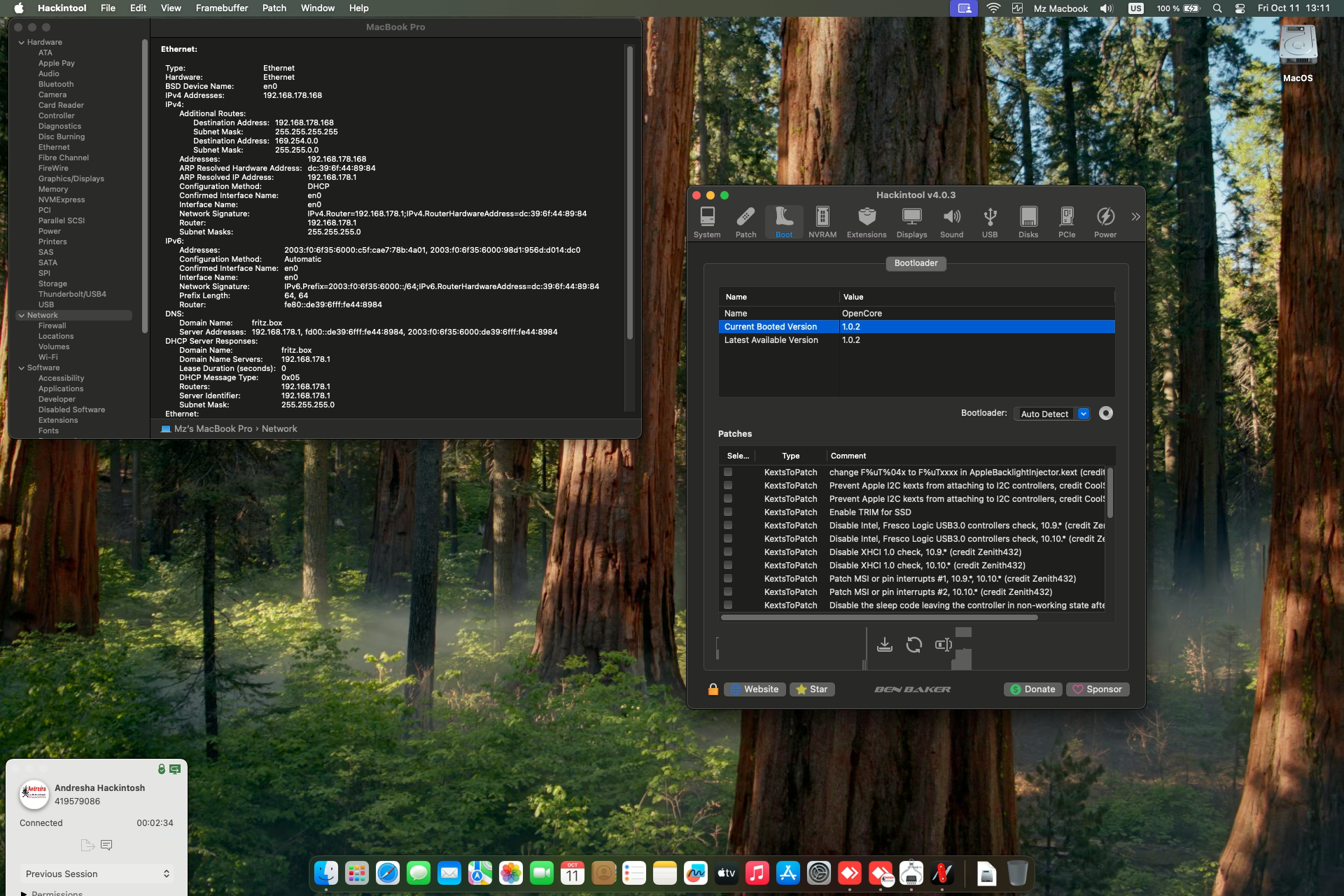Open the PCIe section in Hackintool
This screenshot has height=896, width=1344.
[1067, 223]
